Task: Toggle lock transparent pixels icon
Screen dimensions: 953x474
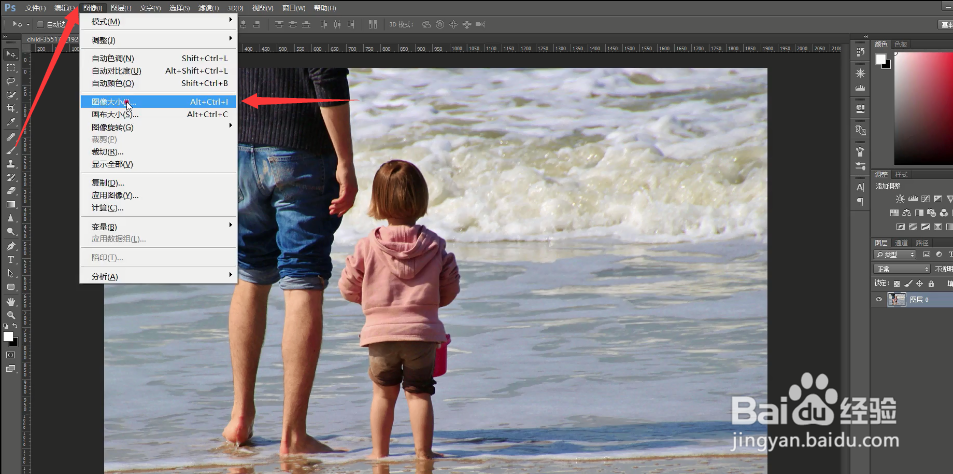Action: (896, 283)
